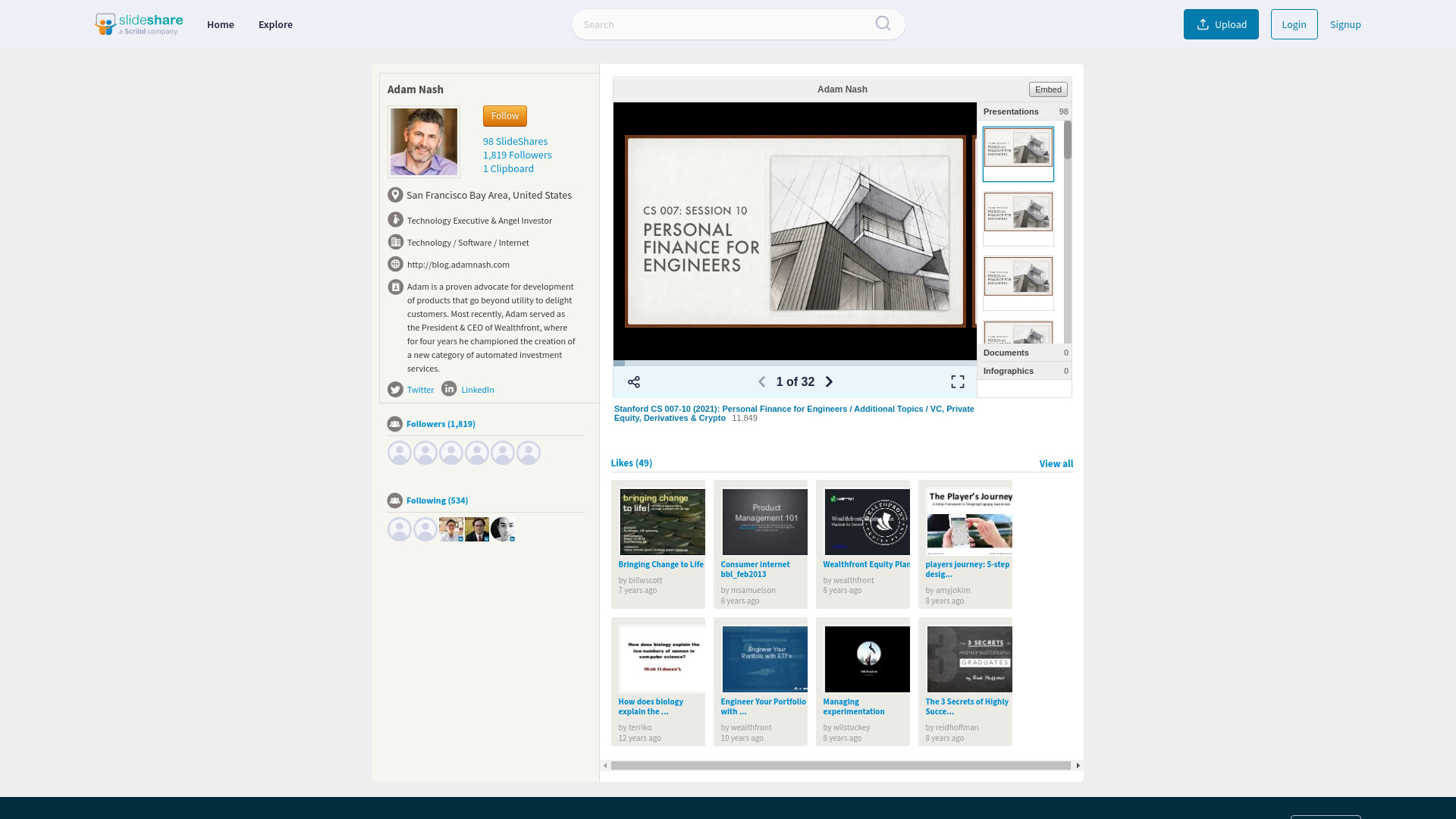Open Explore in navigation
Viewport: 1456px width, 819px height.
[275, 24]
